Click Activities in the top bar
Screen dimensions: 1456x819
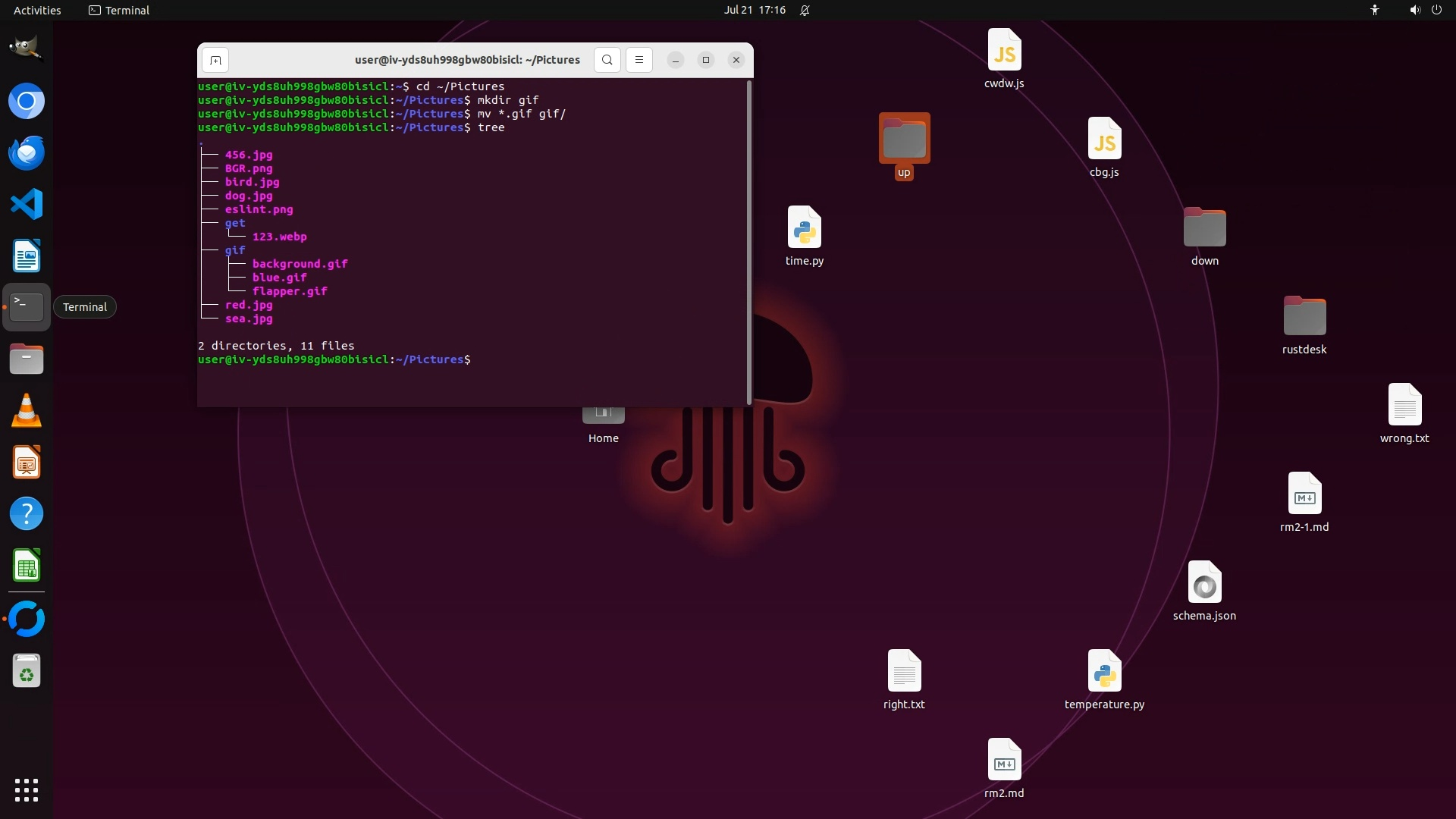click(x=37, y=10)
